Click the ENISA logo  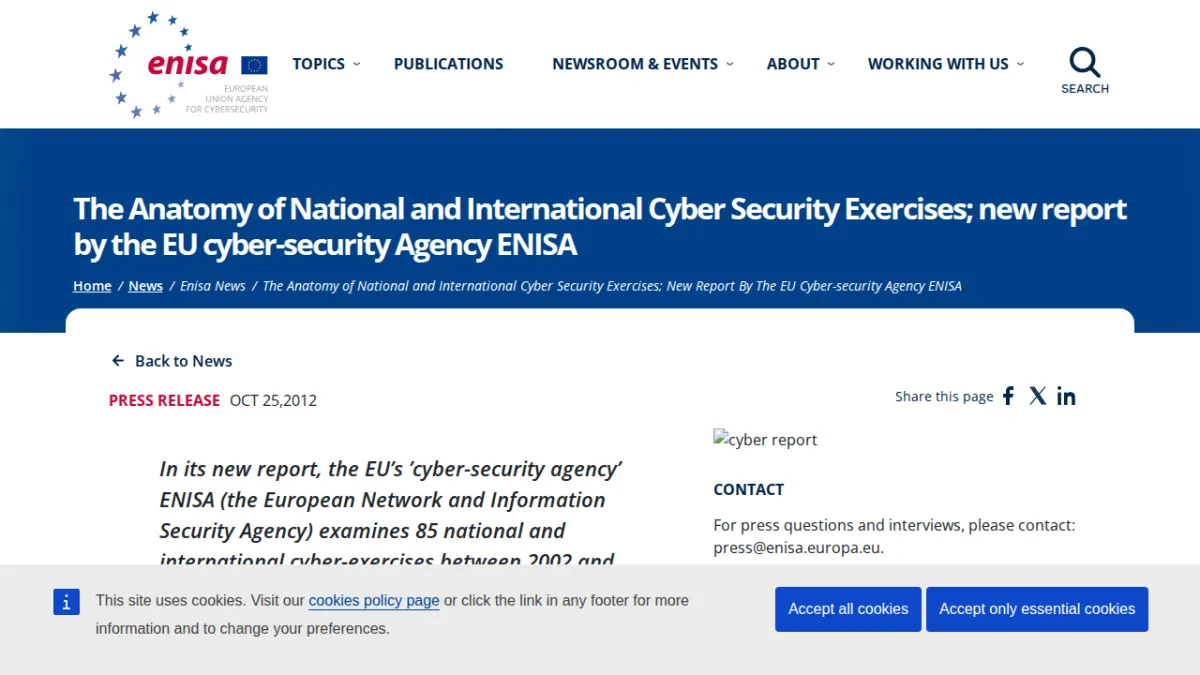tap(189, 65)
